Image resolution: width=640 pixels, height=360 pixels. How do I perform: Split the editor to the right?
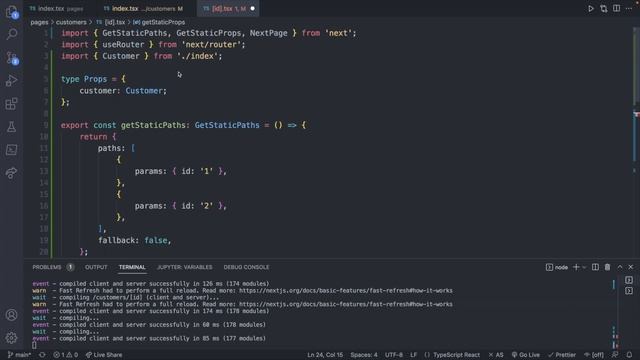point(616,8)
